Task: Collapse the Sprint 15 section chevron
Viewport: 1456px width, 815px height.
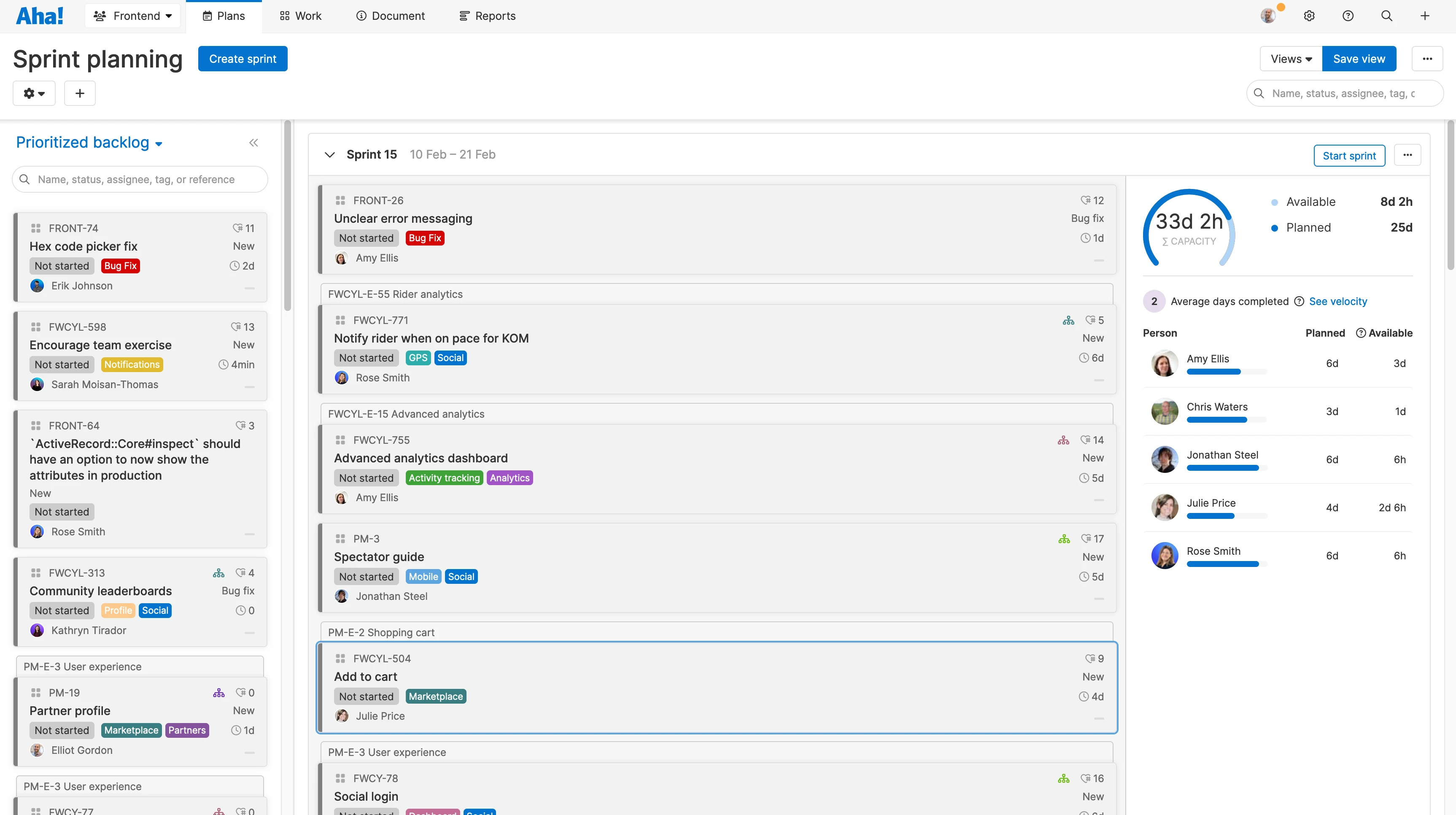Action: point(329,154)
